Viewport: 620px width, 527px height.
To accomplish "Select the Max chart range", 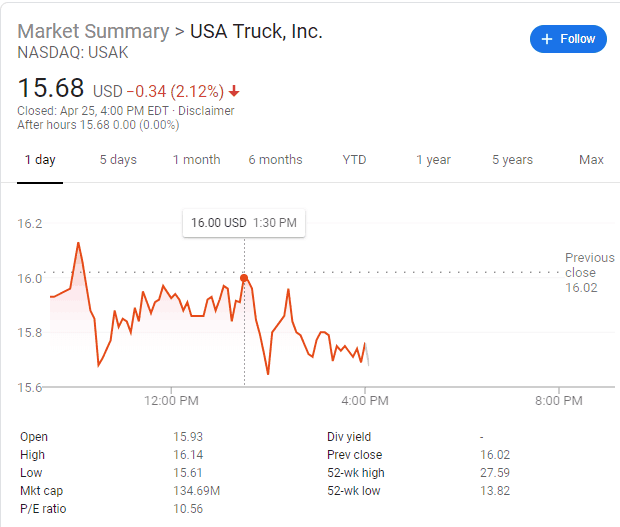I will tap(591, 160).
